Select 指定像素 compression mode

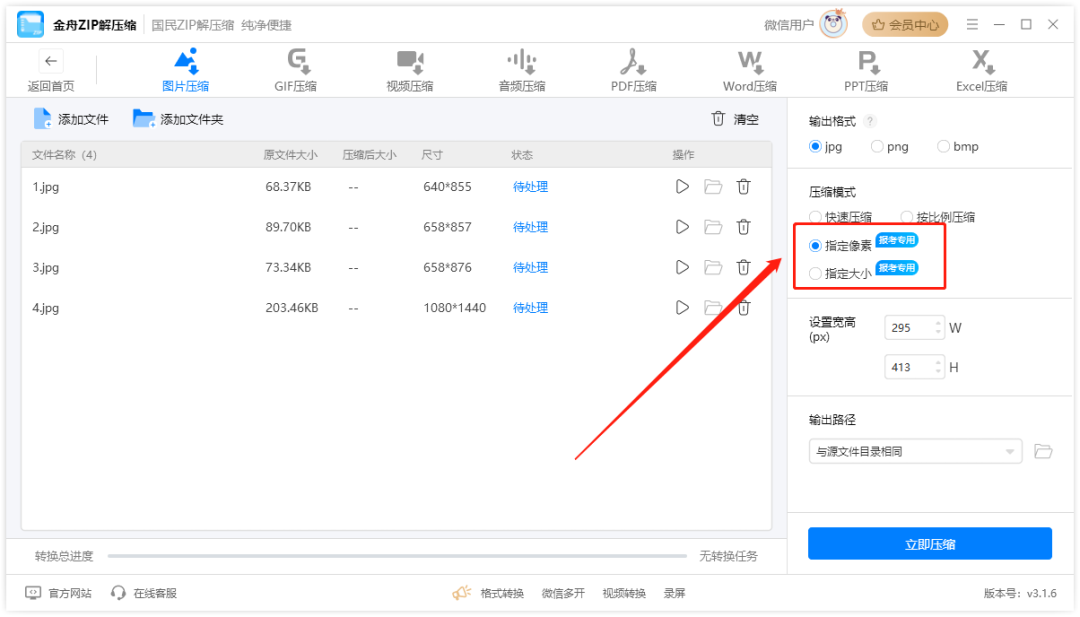(x=816, y=246)
